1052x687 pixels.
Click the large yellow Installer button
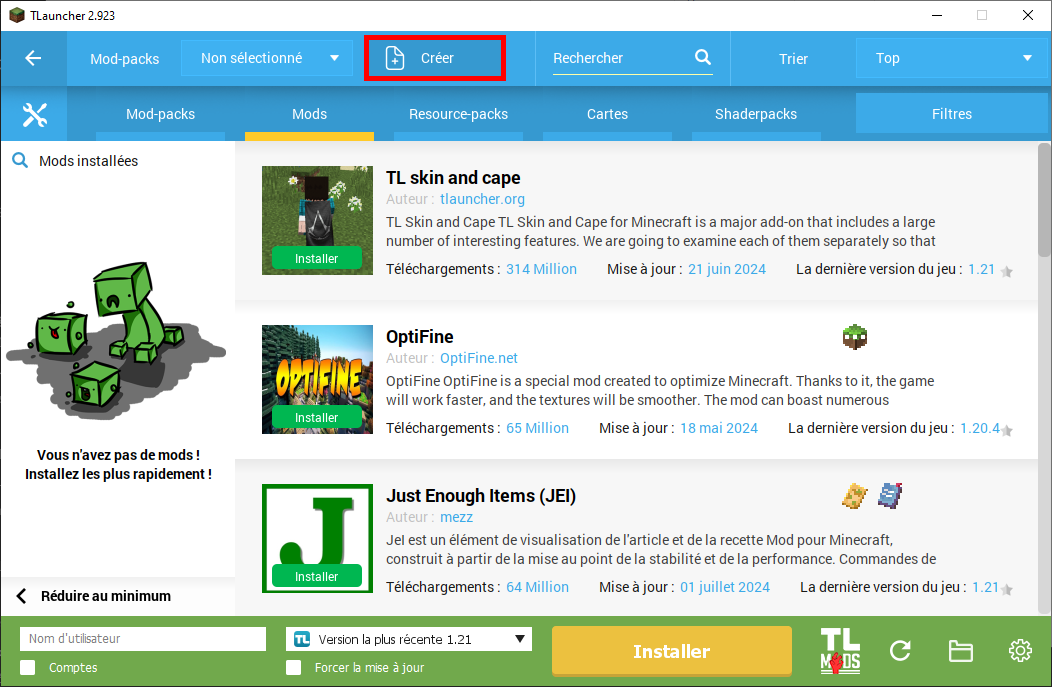[671, 651]
